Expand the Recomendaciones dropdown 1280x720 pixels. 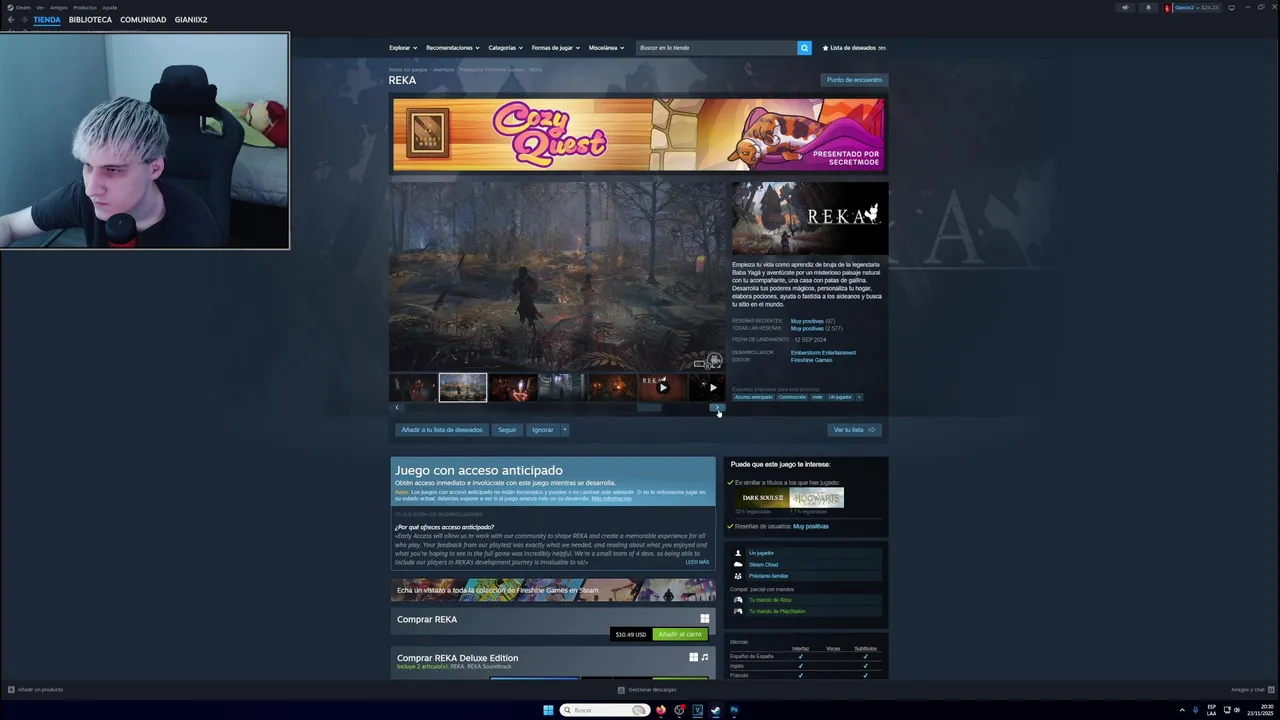click(452, 48)
